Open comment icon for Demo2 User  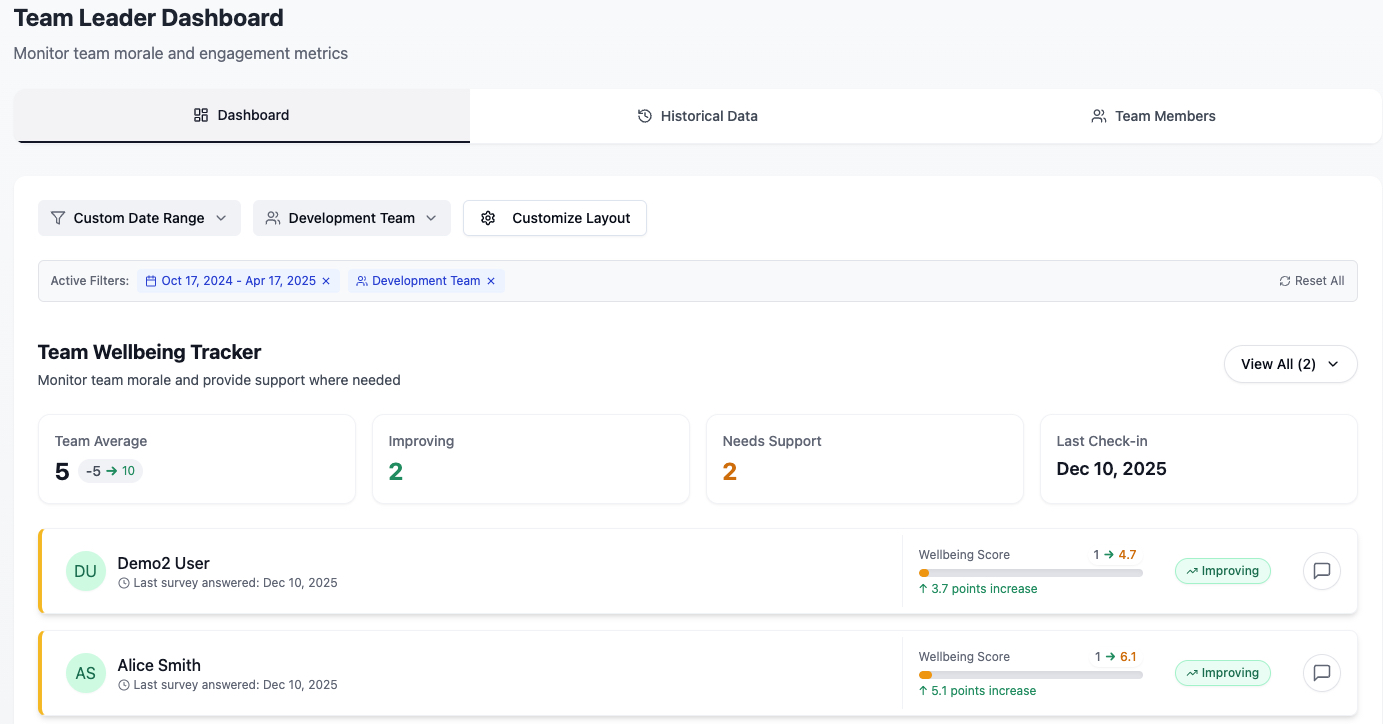[1321, 571]
